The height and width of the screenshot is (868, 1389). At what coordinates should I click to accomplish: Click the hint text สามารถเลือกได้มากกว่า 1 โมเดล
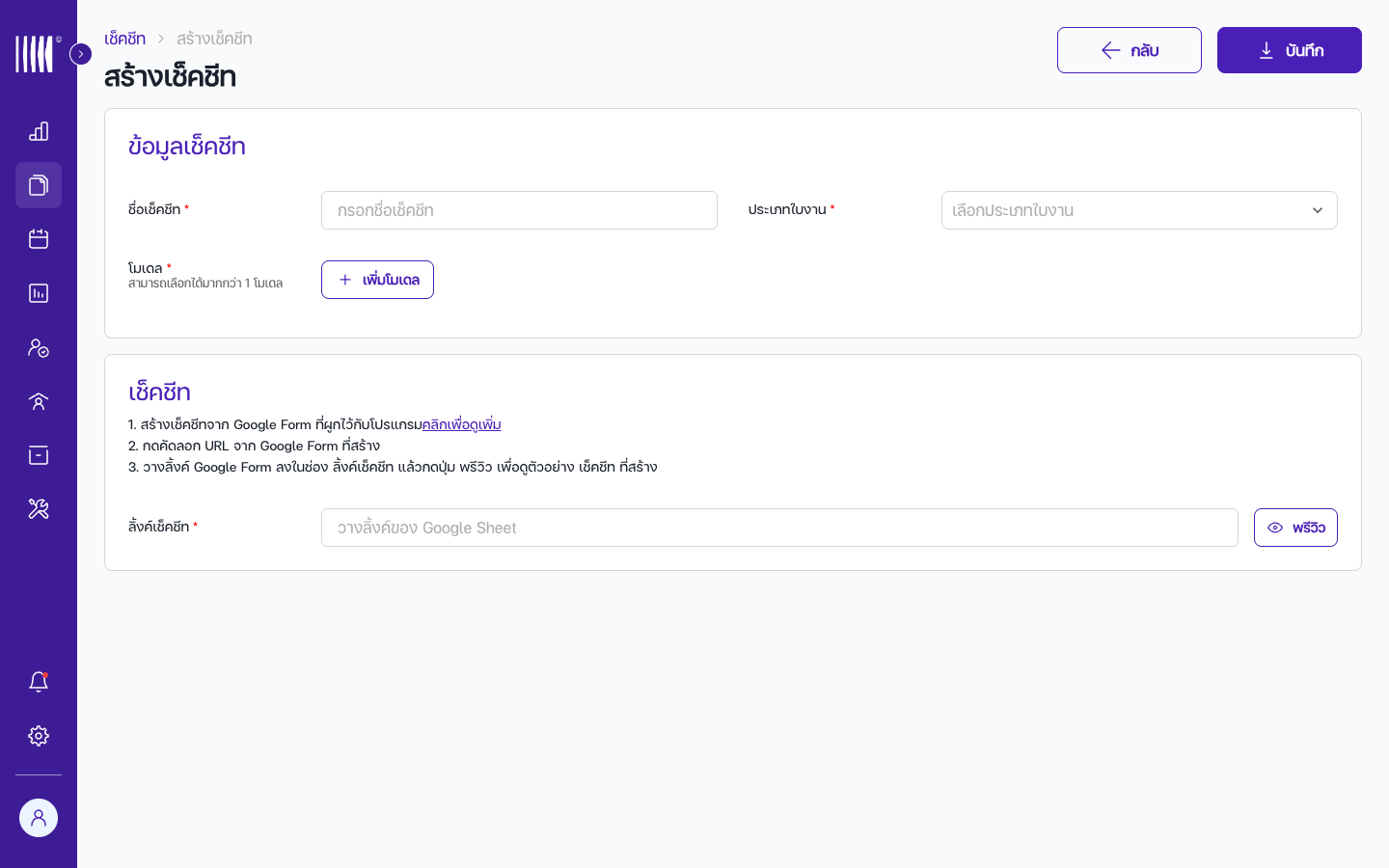coord(205,284)
